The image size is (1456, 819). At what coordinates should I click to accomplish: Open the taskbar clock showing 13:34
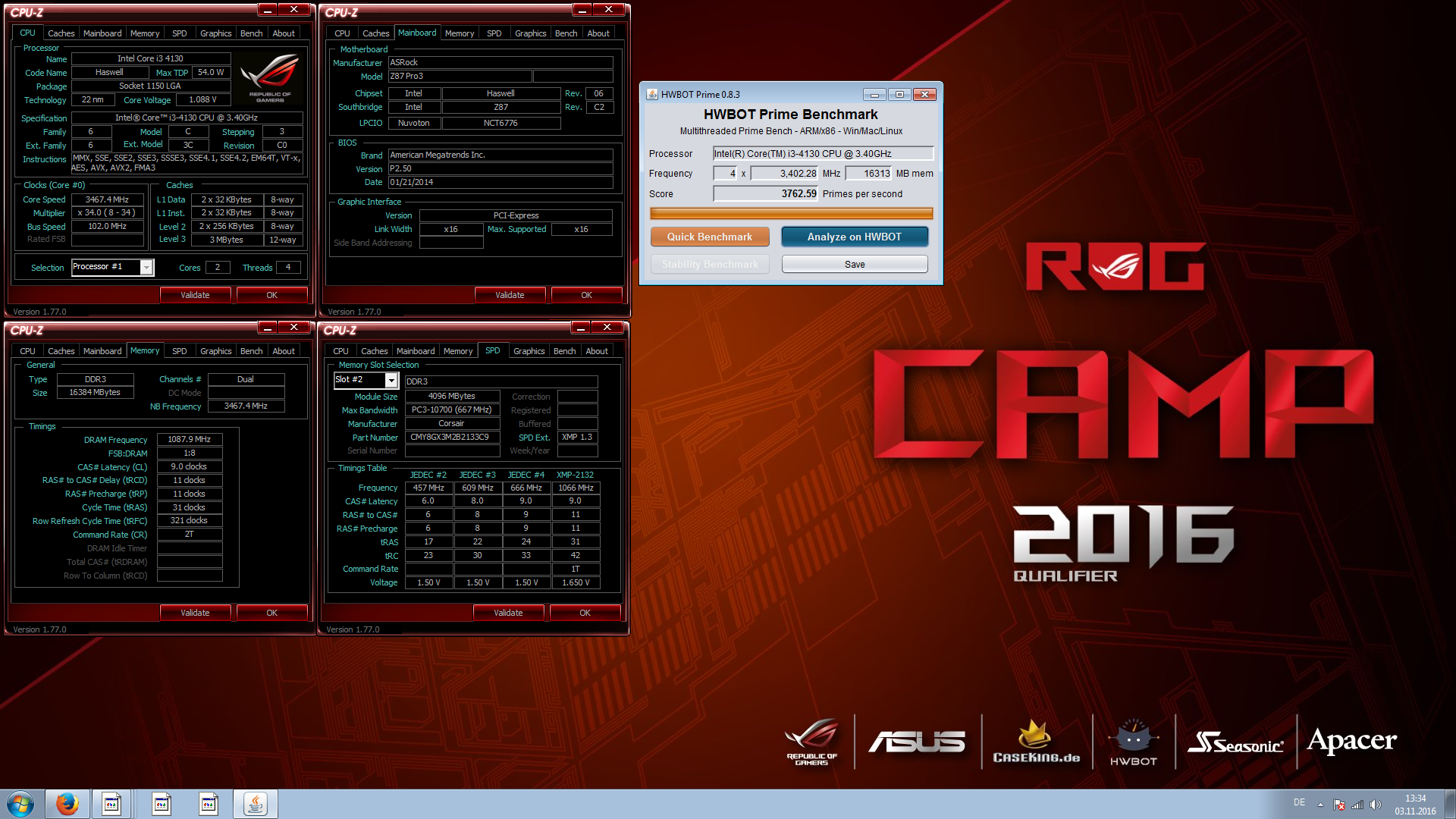(x=1415, y=805)
